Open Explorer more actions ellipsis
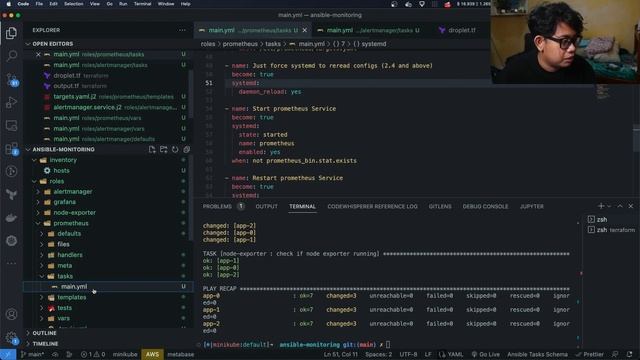 pyautogui.click(x=182, y=30)
